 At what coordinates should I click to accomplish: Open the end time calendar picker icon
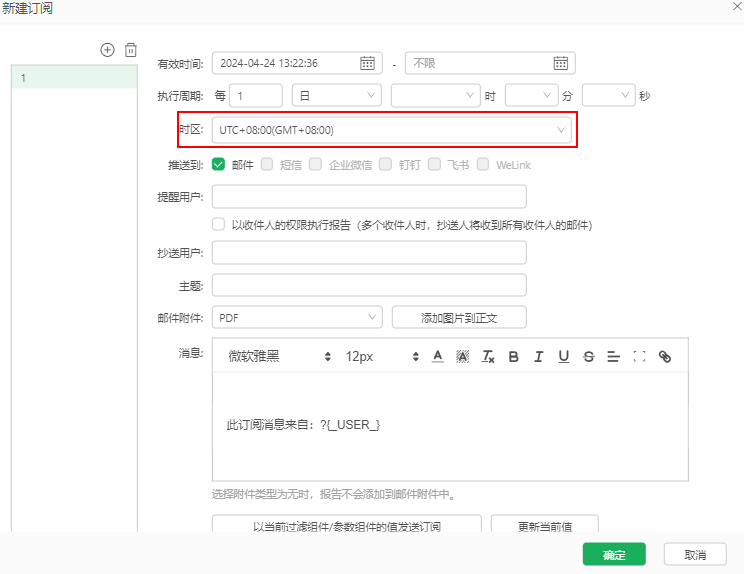click(x=560, y=63)
